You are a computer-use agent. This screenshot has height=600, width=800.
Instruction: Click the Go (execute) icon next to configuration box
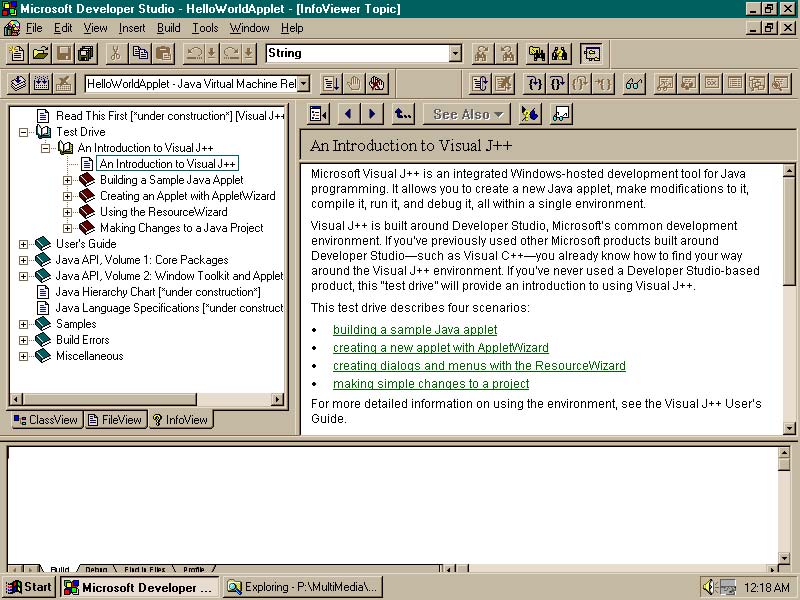click(x=331, y=83)
